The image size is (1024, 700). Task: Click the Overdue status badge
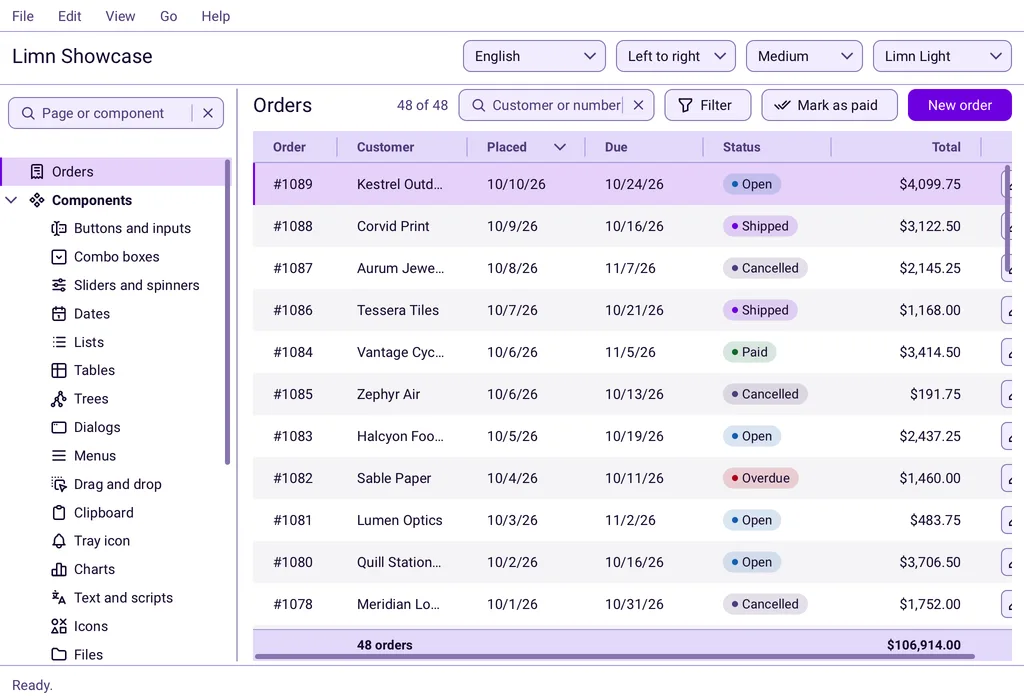point(760,478)
